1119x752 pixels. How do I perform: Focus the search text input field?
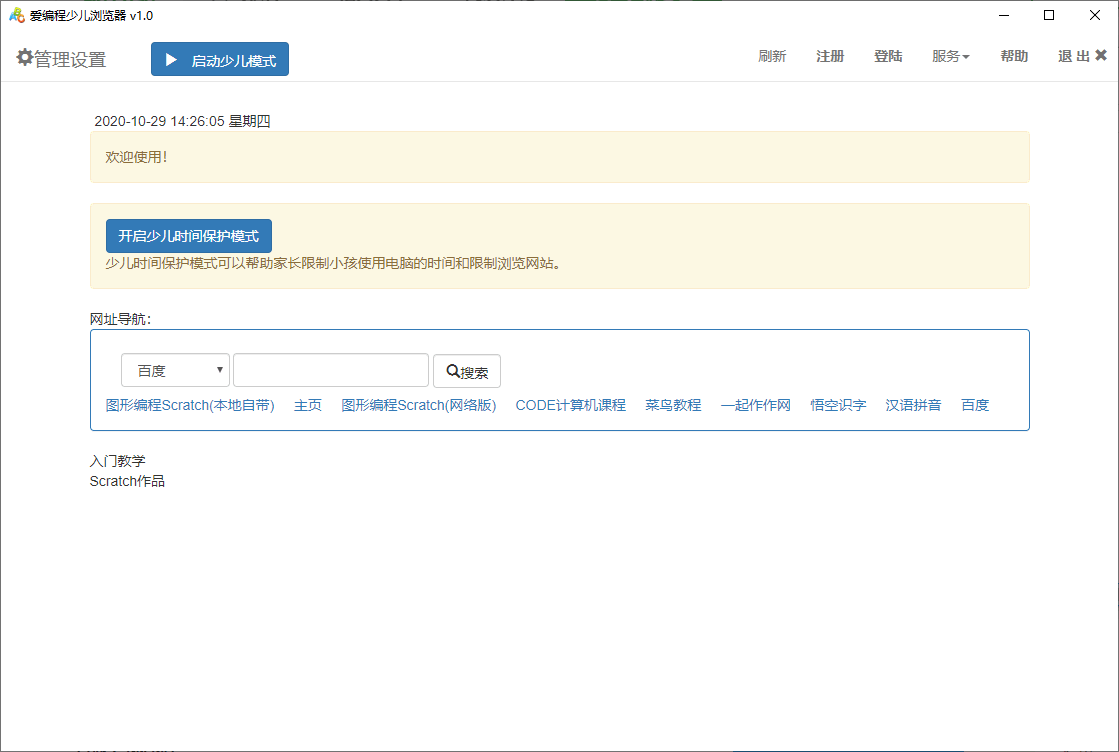[331, 370]
